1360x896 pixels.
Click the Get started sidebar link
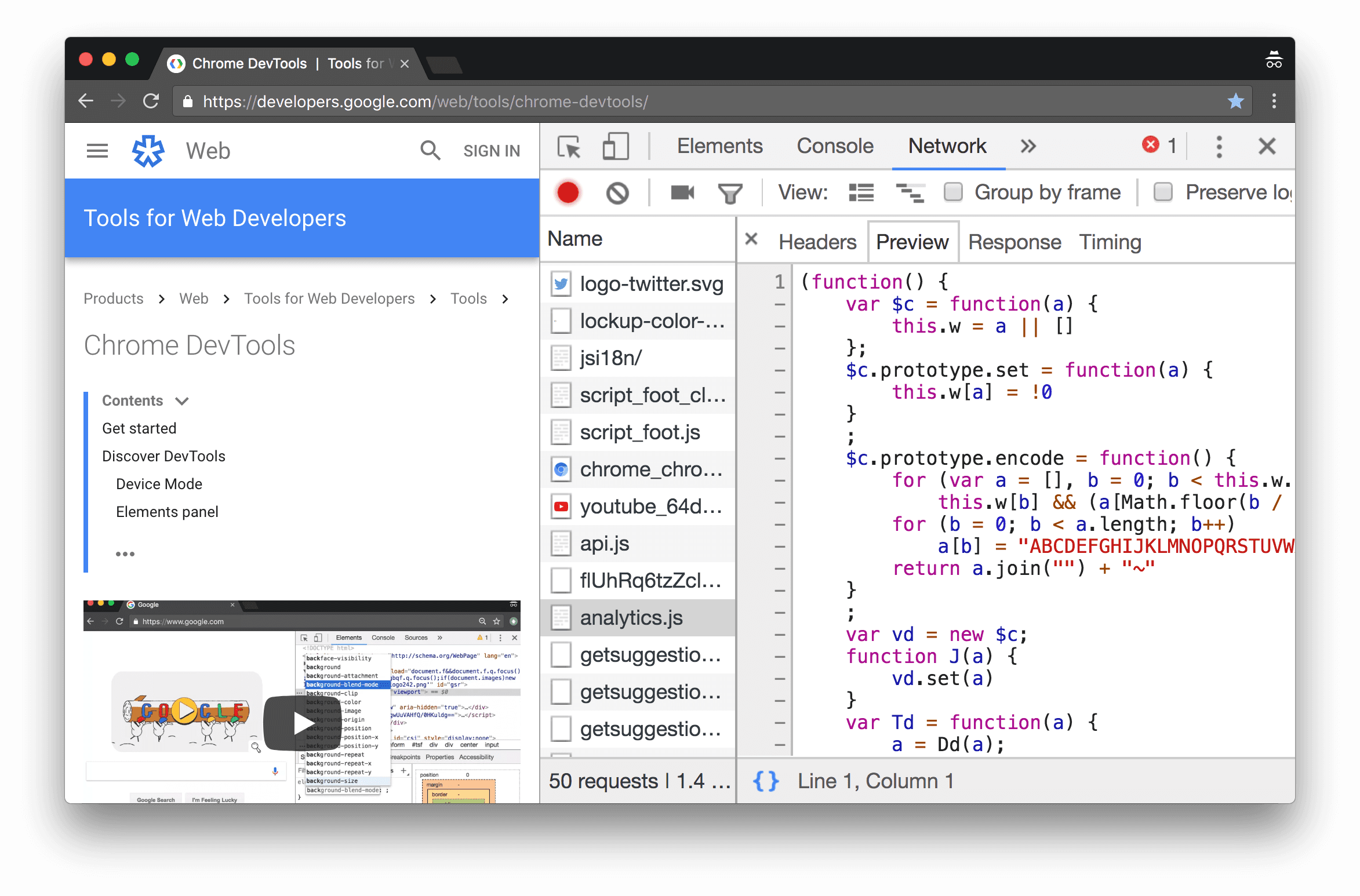[140, 428]
